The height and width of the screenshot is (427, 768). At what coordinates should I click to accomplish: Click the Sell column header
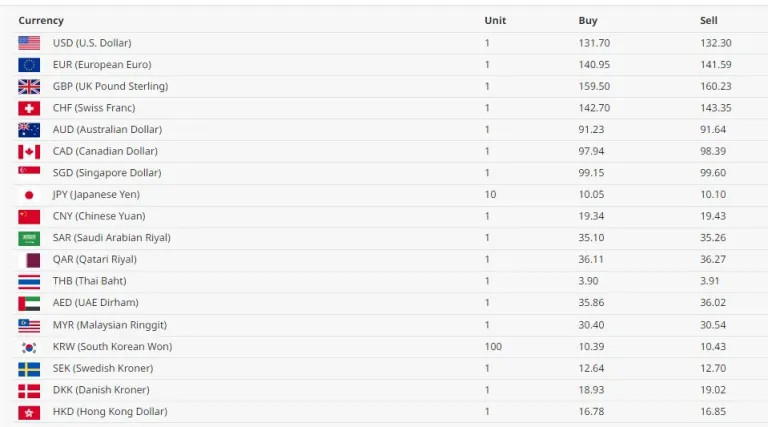click(x=709, y=21)
